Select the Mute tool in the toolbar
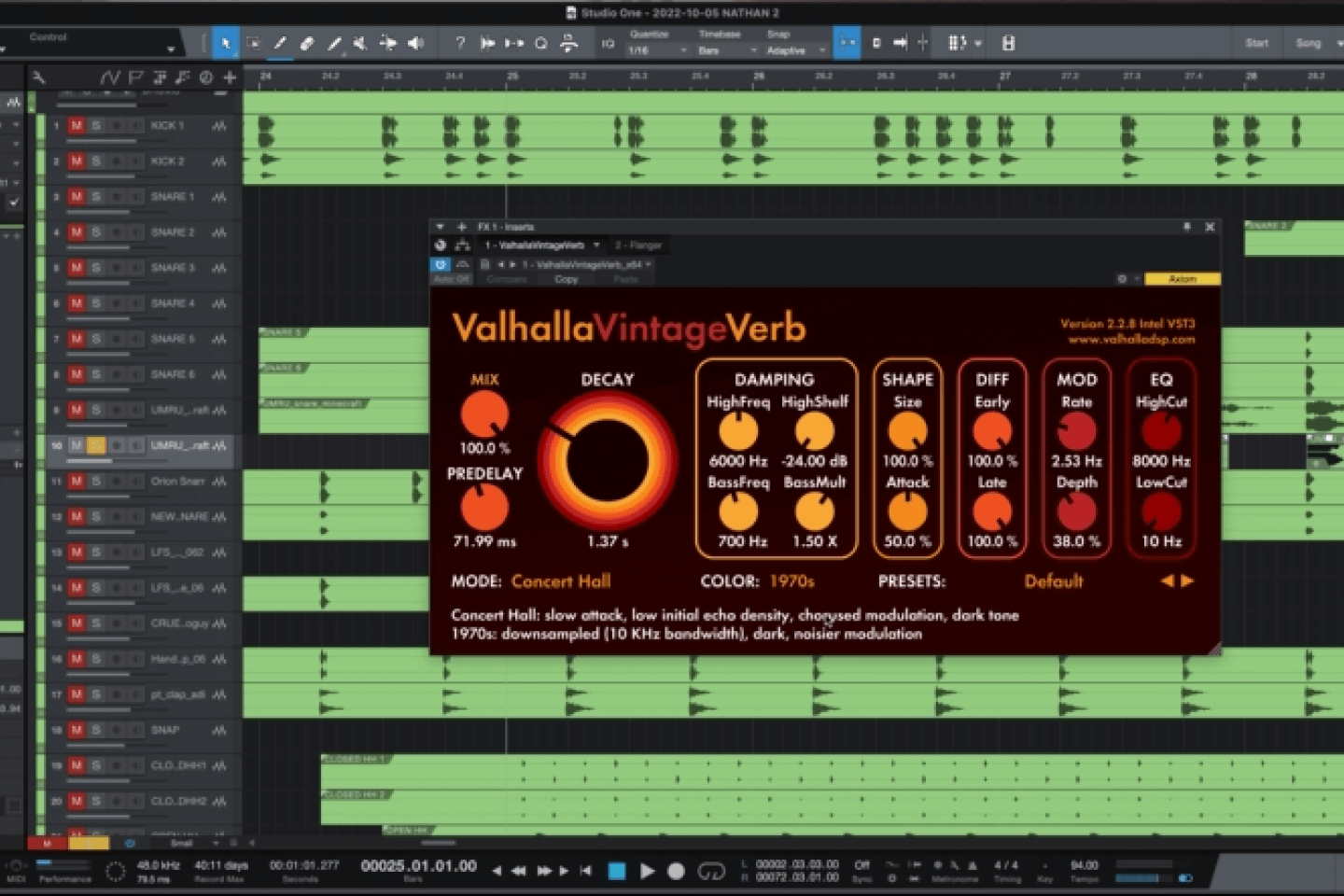Viewport: 1344px width, 896px height. click(x=359, y=43)
